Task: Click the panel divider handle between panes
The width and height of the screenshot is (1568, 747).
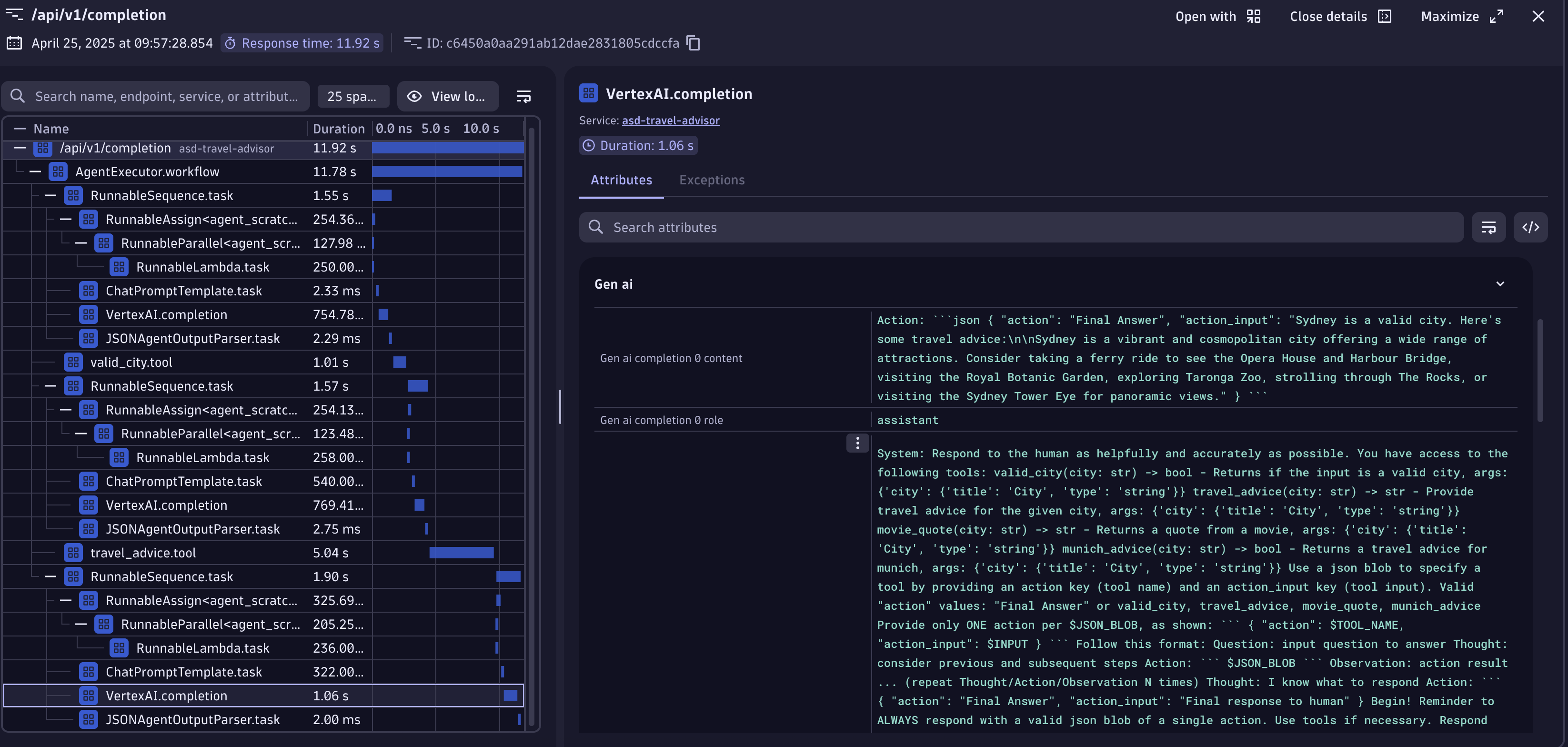Action: [559, 406]
